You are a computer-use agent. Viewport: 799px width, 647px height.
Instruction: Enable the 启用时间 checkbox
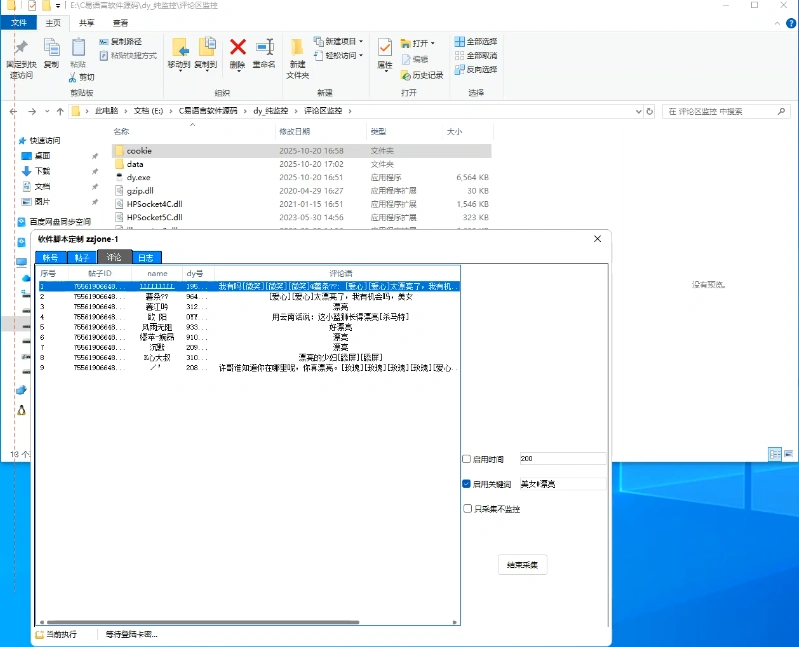[x=467, y=459]
